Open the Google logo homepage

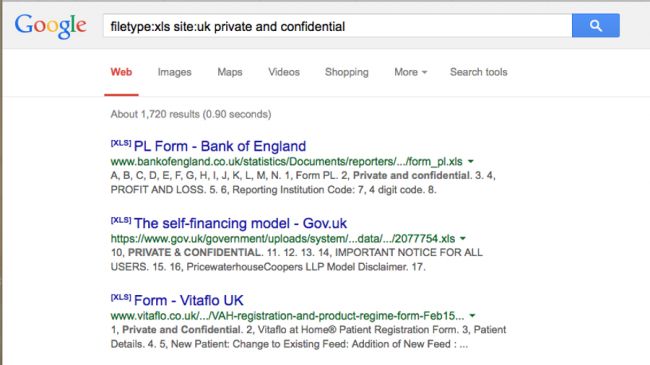[51, 26]
